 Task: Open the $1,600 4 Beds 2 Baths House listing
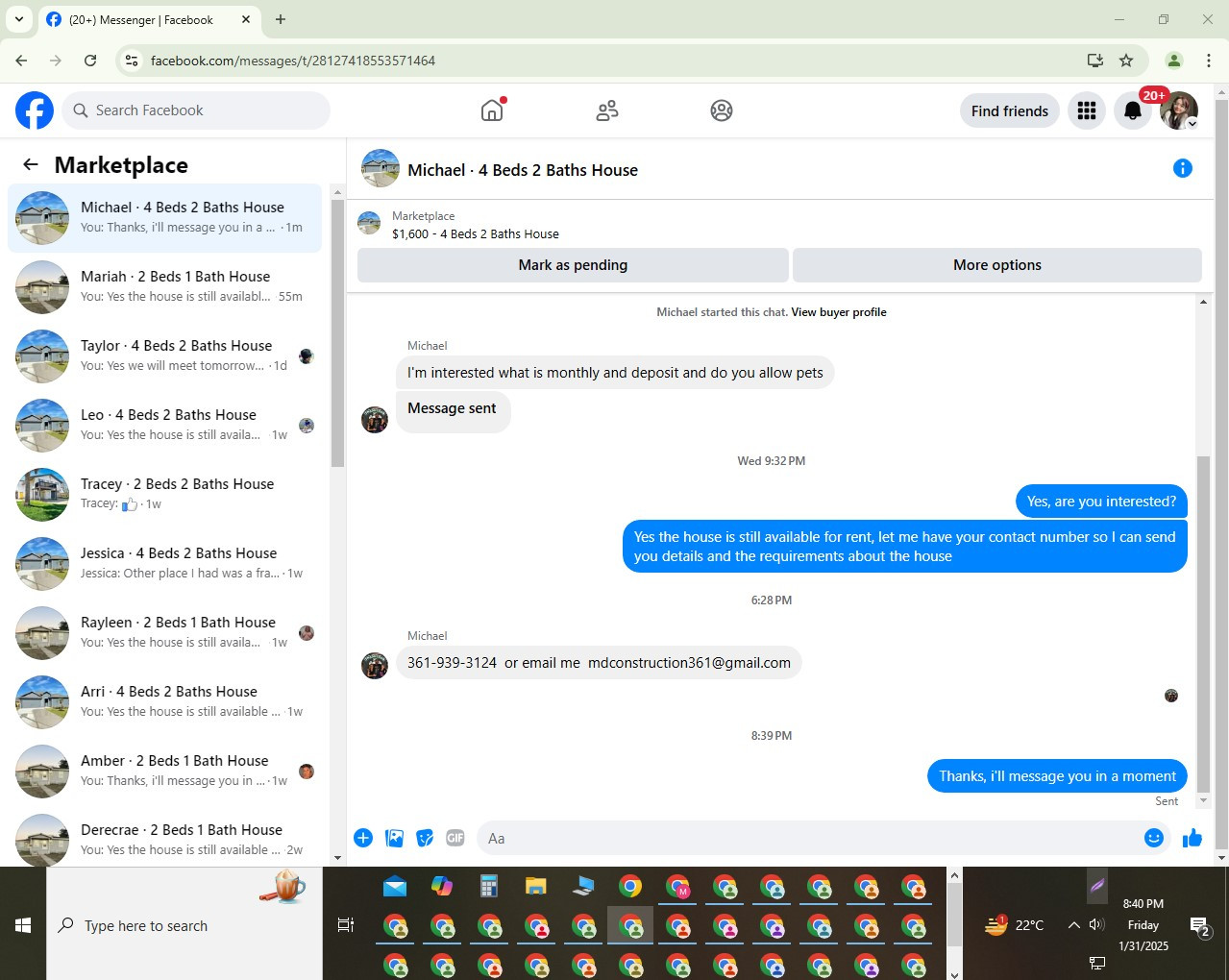pos(476,233)
